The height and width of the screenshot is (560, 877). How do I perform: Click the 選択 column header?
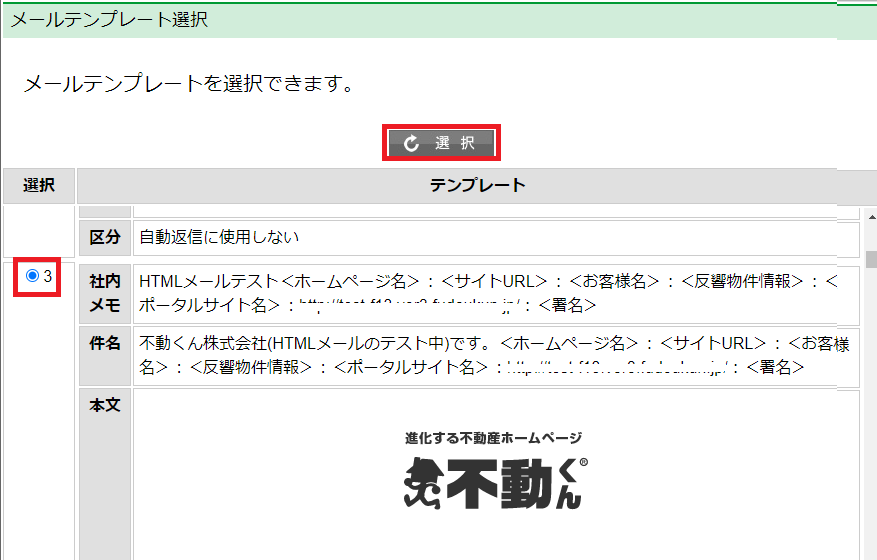point(39,186)
